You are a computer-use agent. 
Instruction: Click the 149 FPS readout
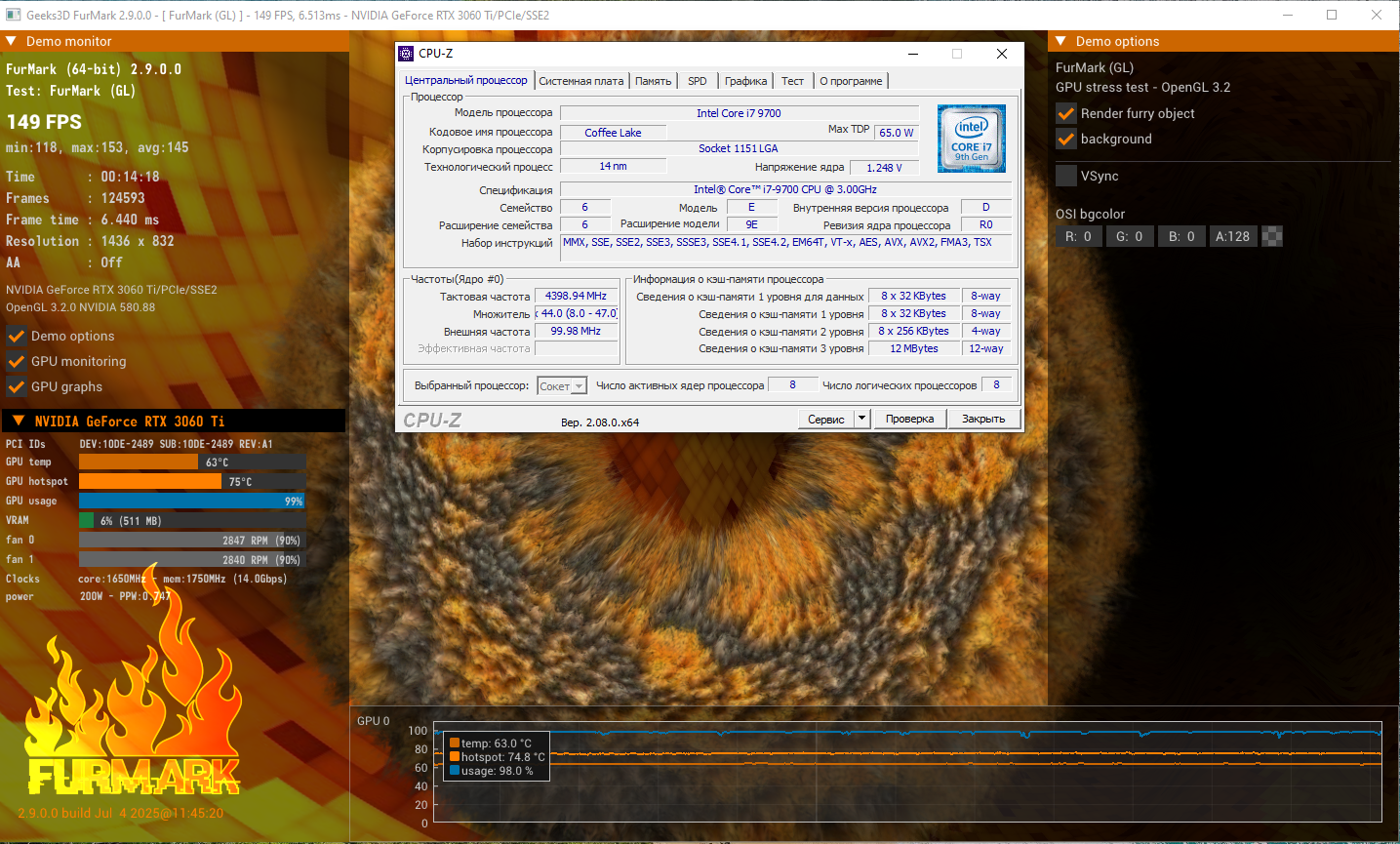(44, 122)
